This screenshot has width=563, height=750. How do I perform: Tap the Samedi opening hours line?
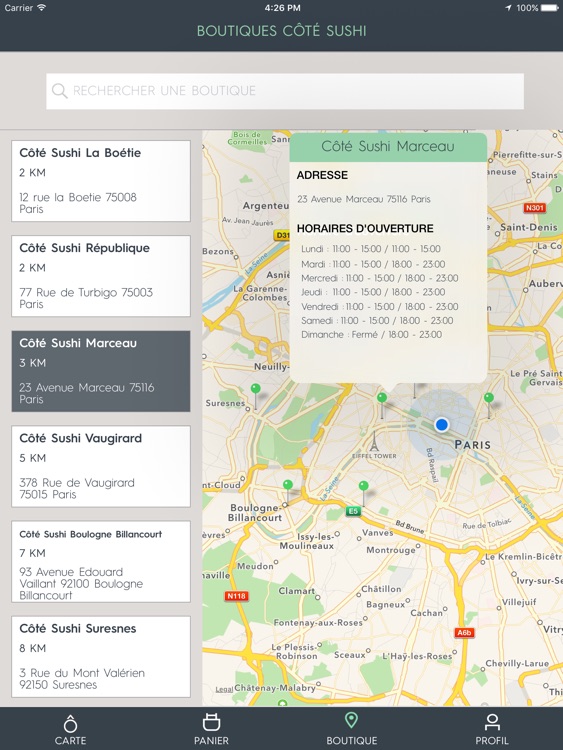coord(377,320)
